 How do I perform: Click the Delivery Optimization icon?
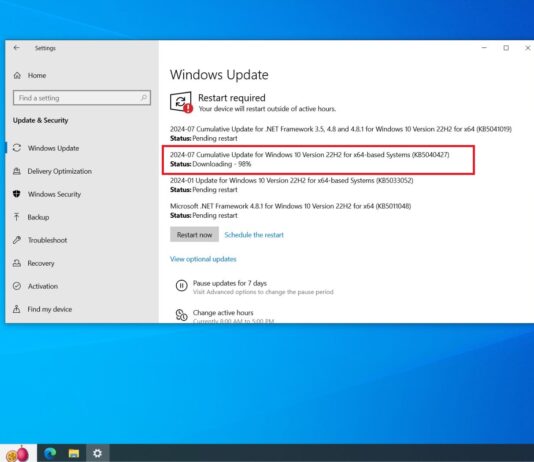(x=17, y=171)
